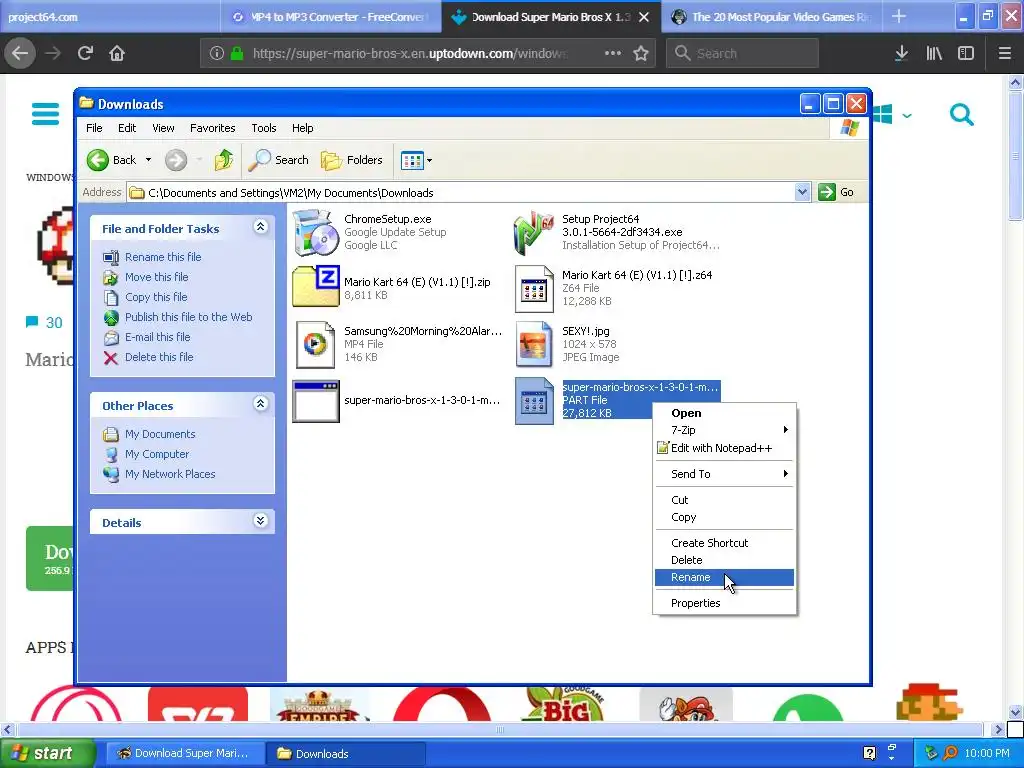Screen dimensions: 1024x768
Task: Open Properties from the context menu
Action: point(724,603)
